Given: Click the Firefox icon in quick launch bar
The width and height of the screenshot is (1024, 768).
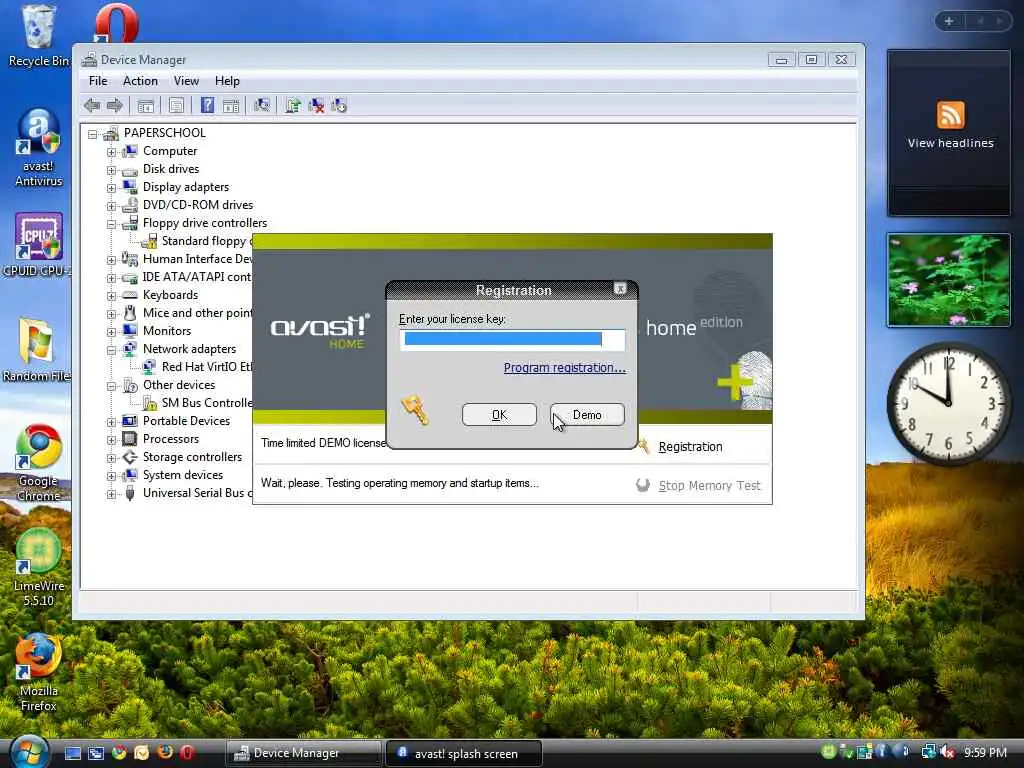Looking at the screenshot, I should tap(165, 752).
